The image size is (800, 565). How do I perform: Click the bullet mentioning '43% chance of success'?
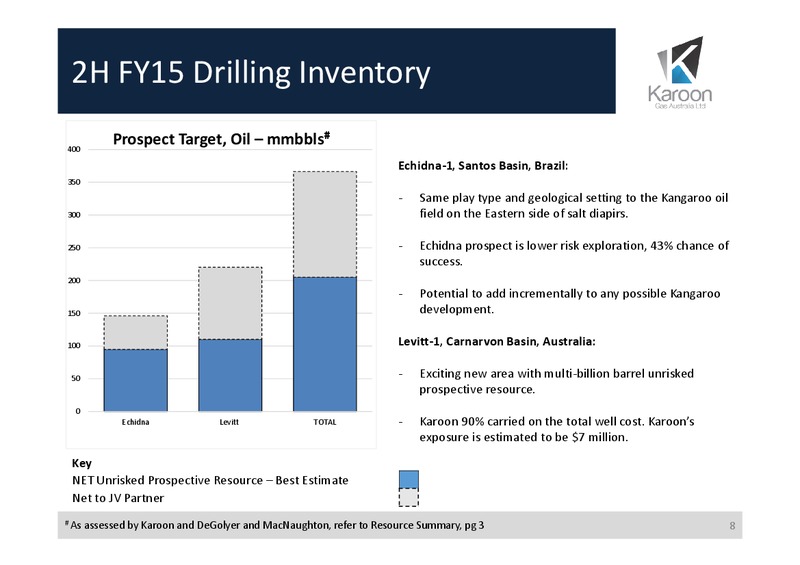click(574, 254)
